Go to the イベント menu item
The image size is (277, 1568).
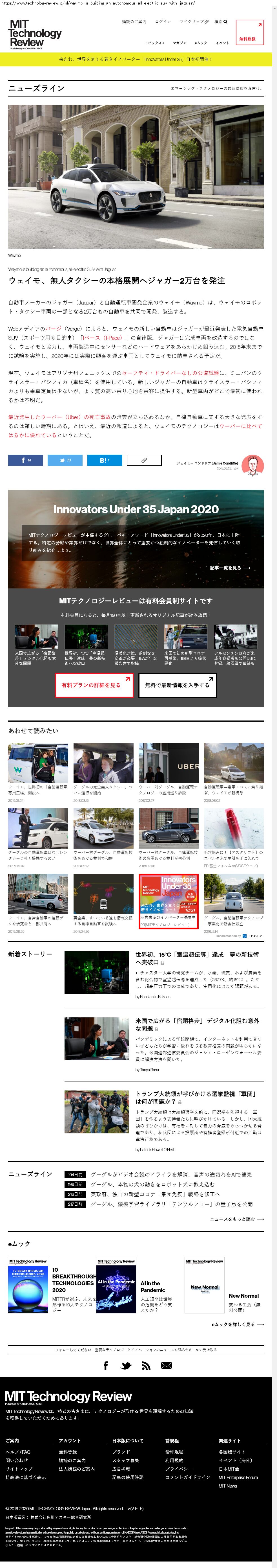tap(222, 43)
